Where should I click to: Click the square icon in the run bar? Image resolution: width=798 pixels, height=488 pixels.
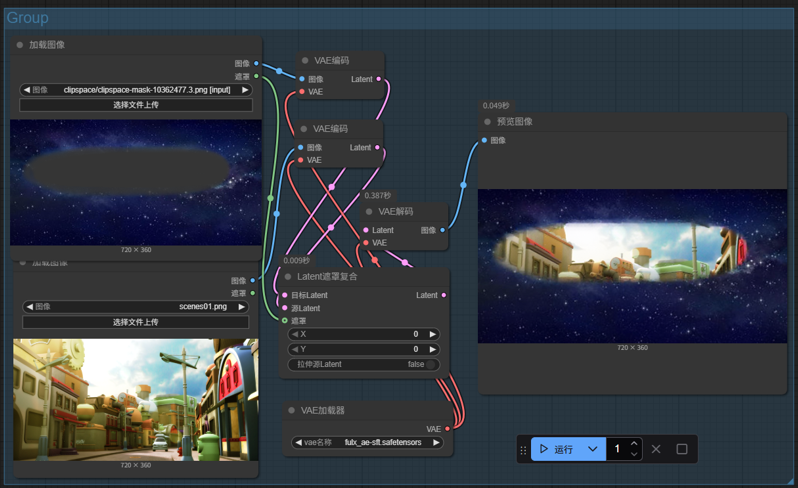click(681, 449)
